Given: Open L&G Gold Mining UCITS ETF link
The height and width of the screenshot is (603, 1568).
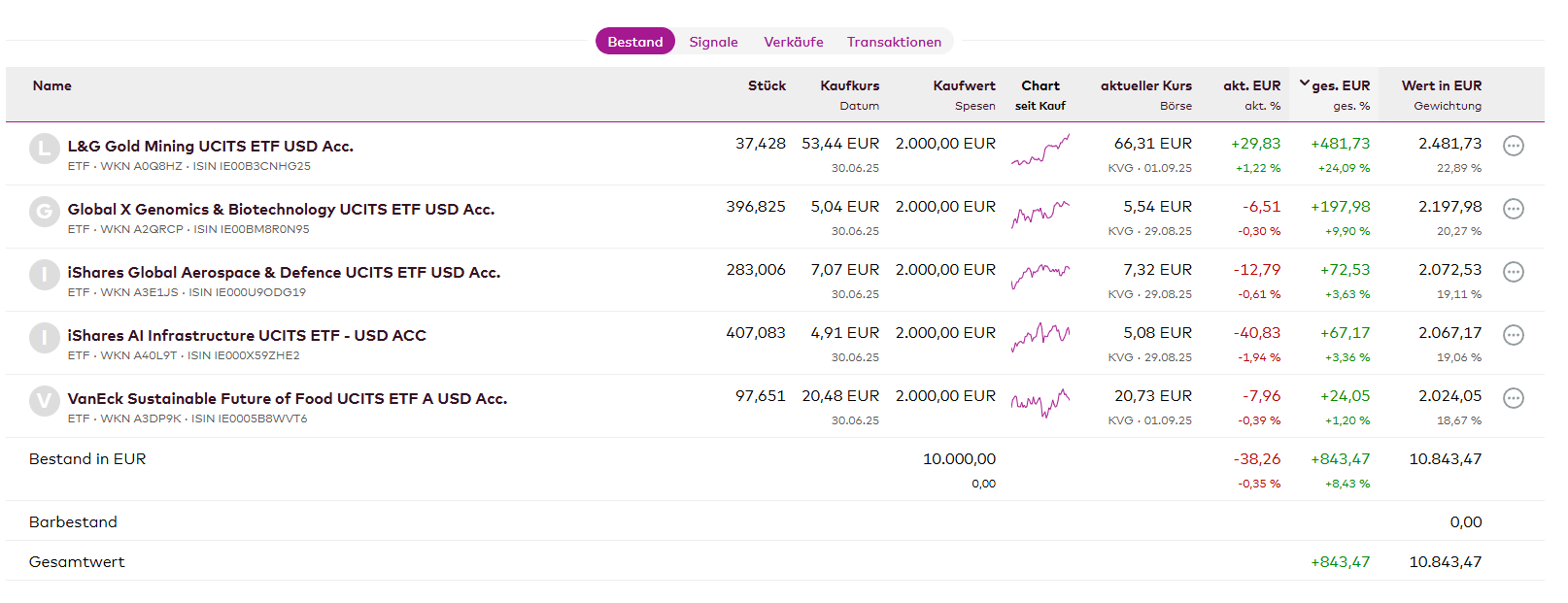Looking at the screenshot, I should click(x=210, y=146).
